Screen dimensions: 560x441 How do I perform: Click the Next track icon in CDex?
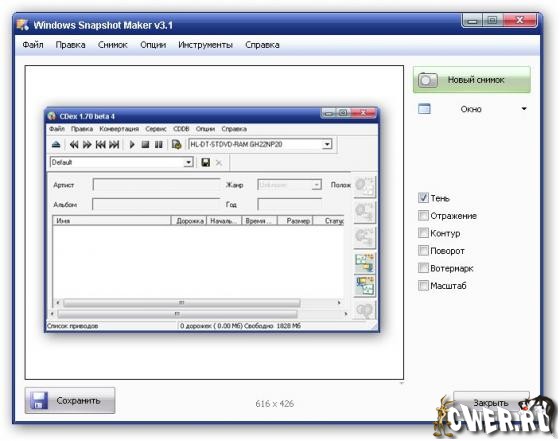point(114,144)
